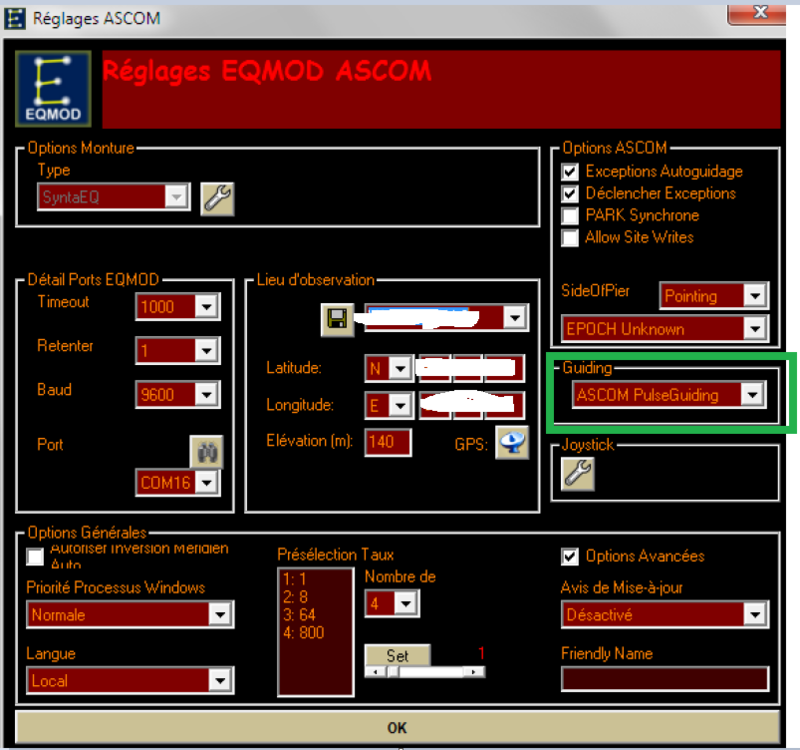Screen dimensions: 800x750
Task: Enable PARK Synchrone option
Action: click(569, 216)
